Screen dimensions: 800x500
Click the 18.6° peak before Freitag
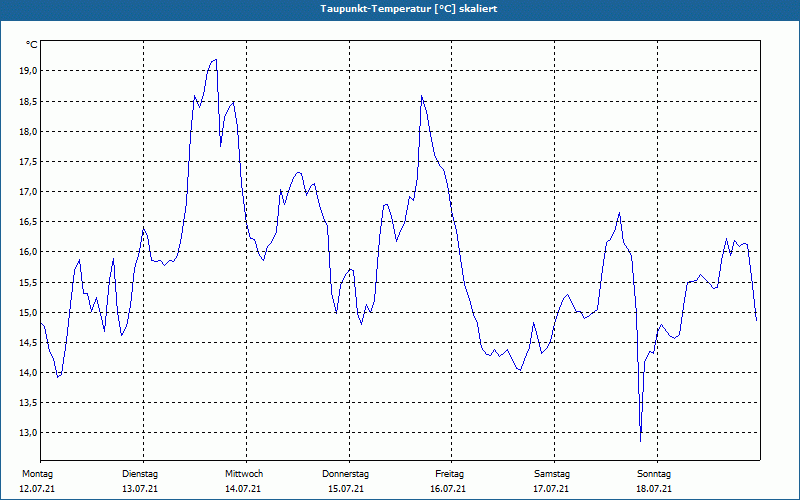pyautogui.click(x=421, y=96)
